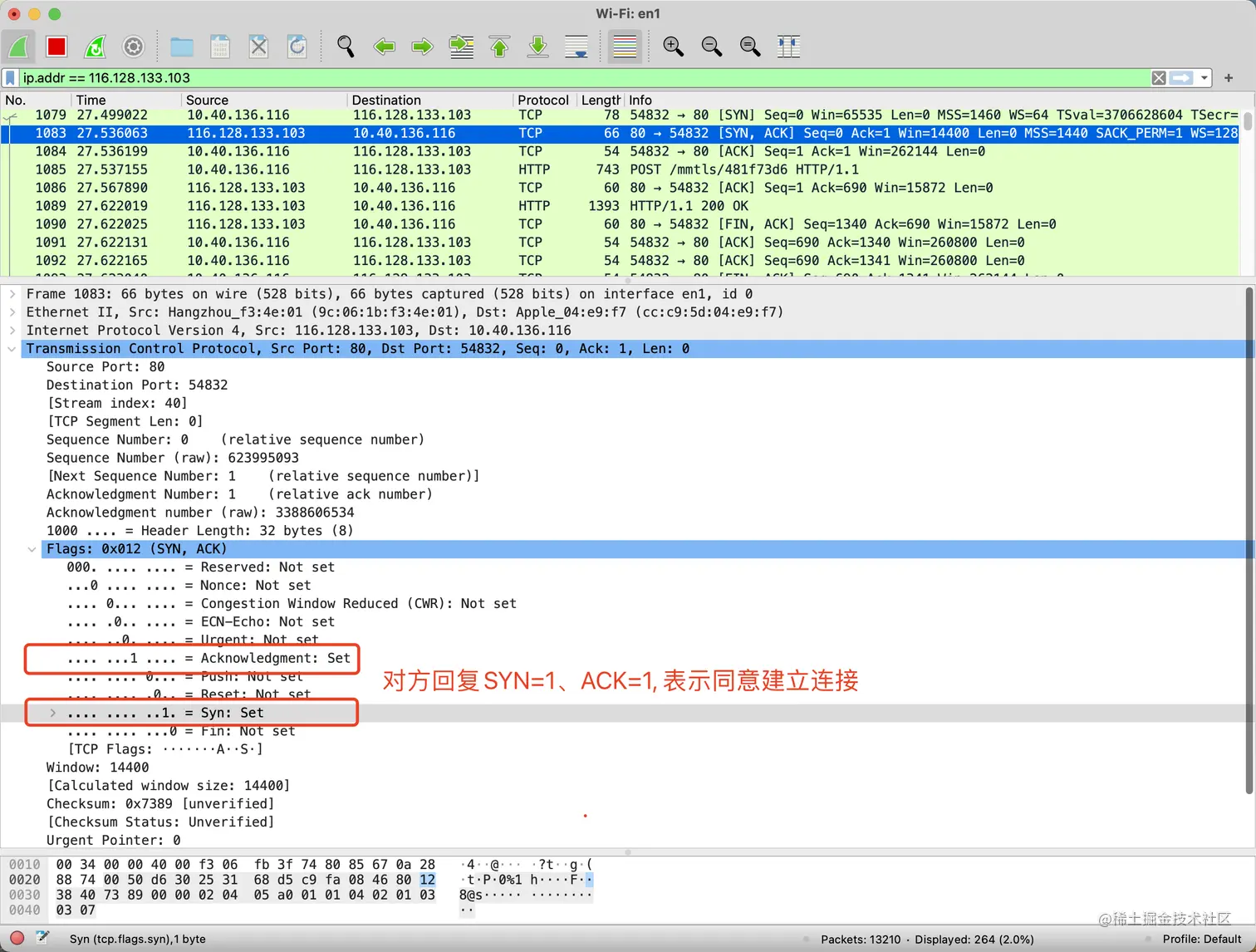Click packet details vertical scrollbar
Screen dimensions: 1256x952
[x=1249, y=540]
